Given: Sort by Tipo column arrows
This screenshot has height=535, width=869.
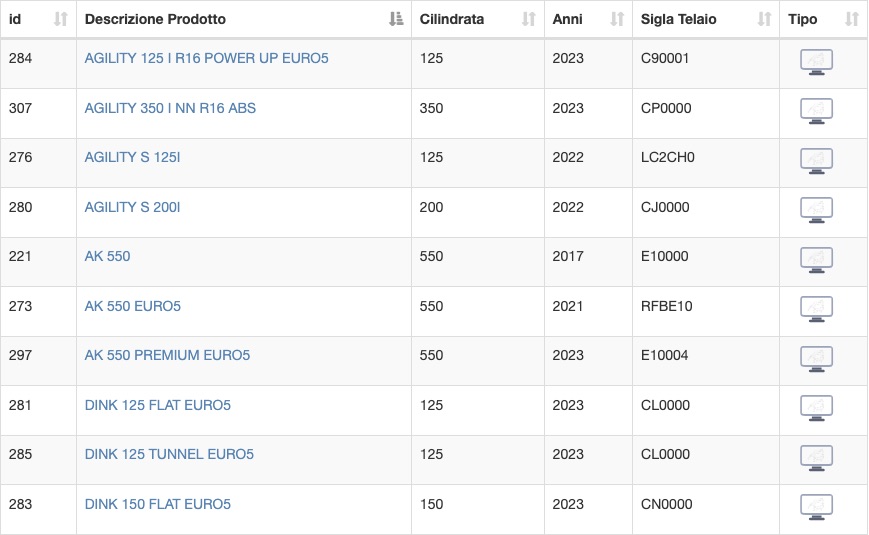Looking at the screenshot, I should [851, 19].
